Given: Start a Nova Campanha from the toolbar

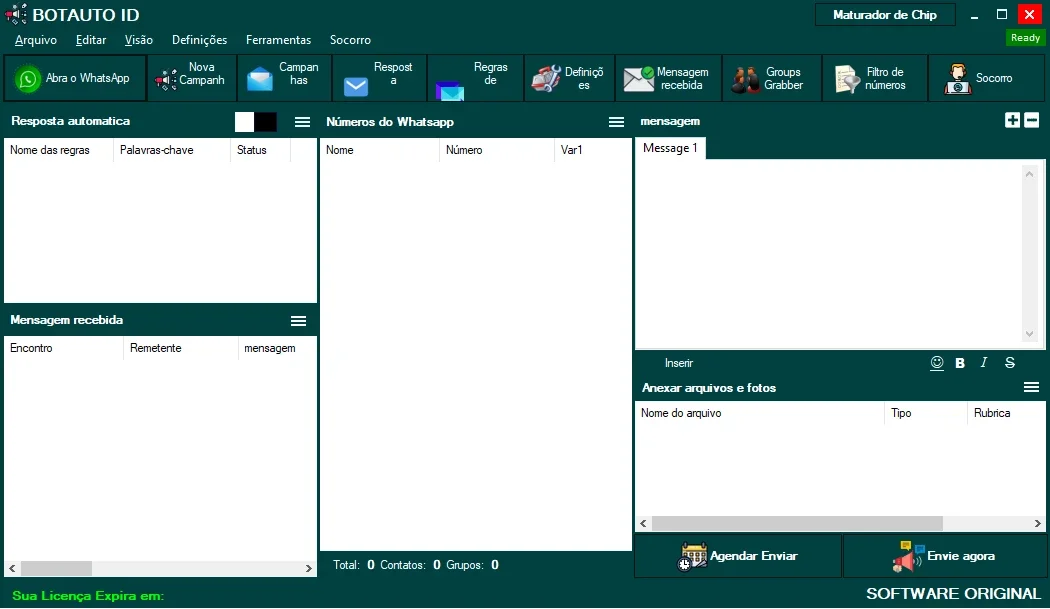Looking at the screenshot, I should [192, 78].
